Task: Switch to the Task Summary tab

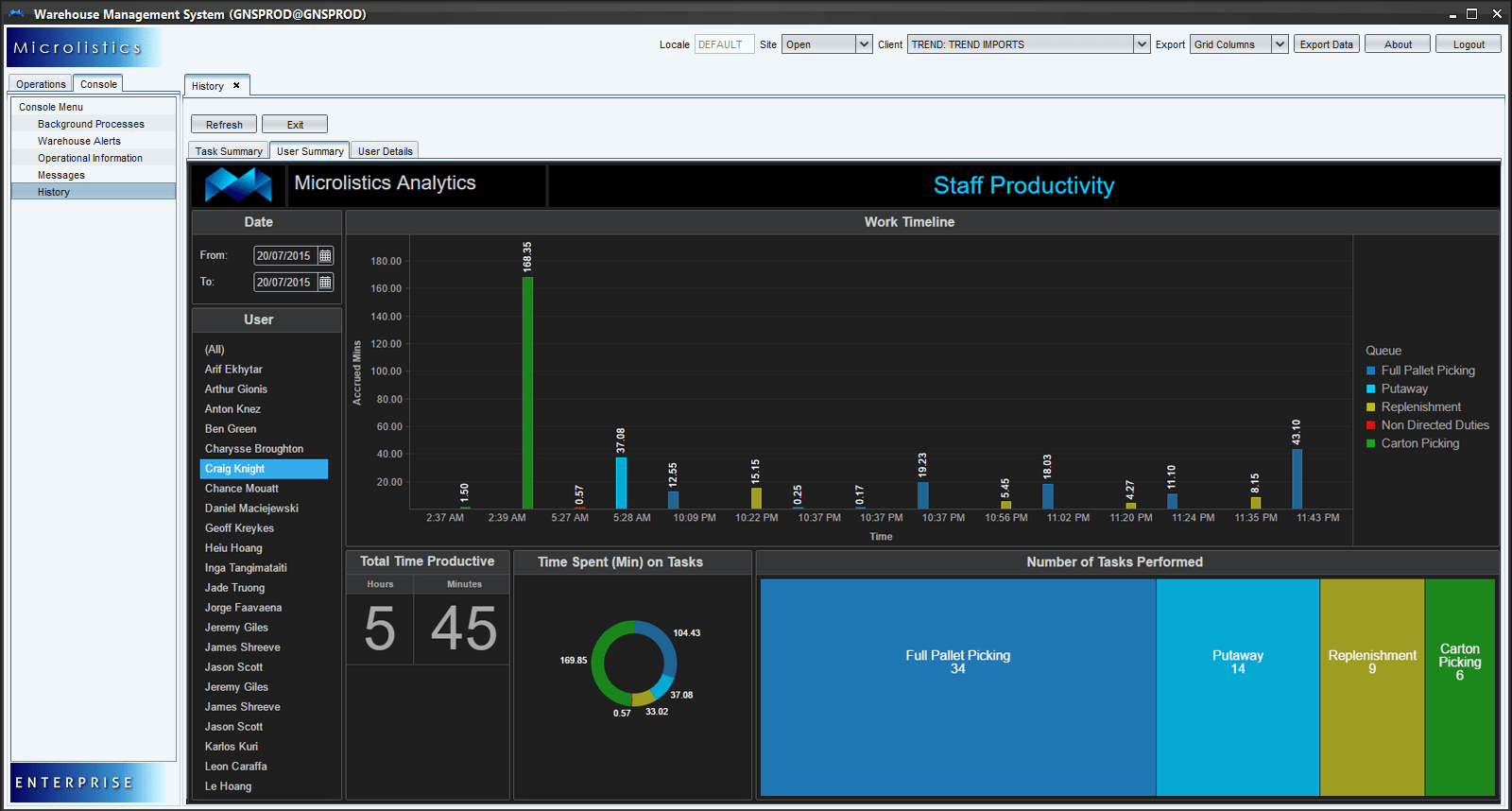Action: point(229,151)
